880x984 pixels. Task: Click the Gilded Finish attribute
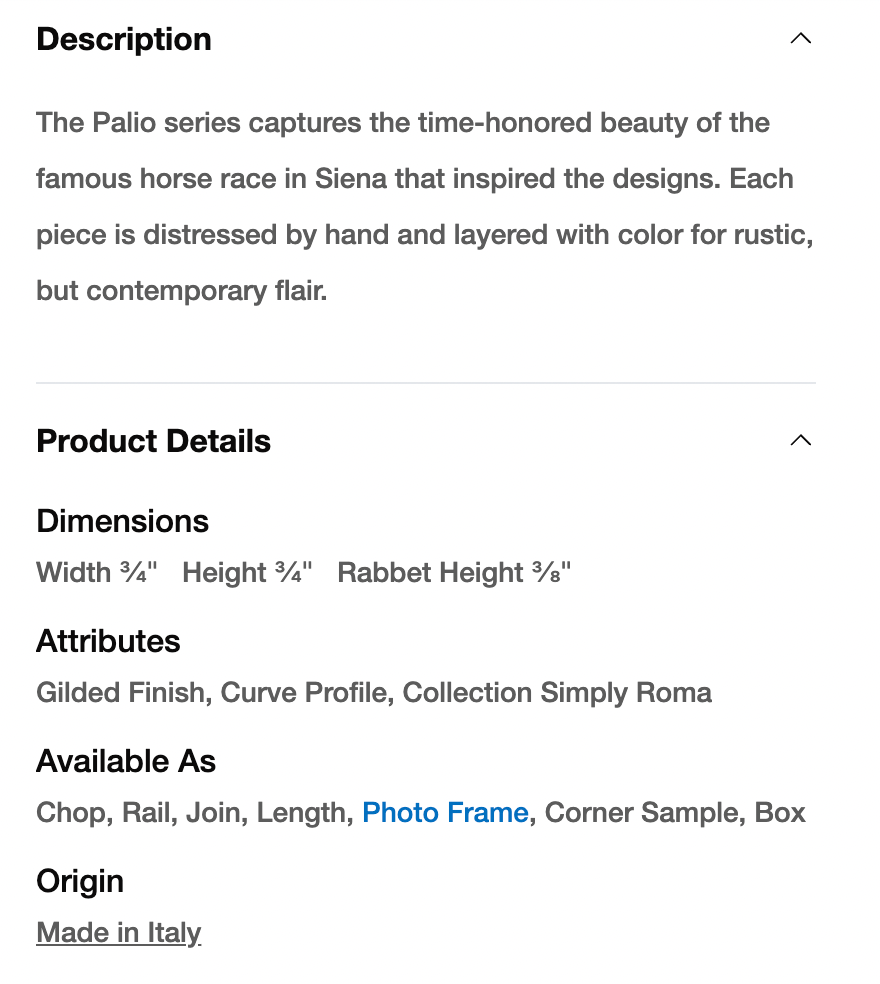(x=120, y=692)
